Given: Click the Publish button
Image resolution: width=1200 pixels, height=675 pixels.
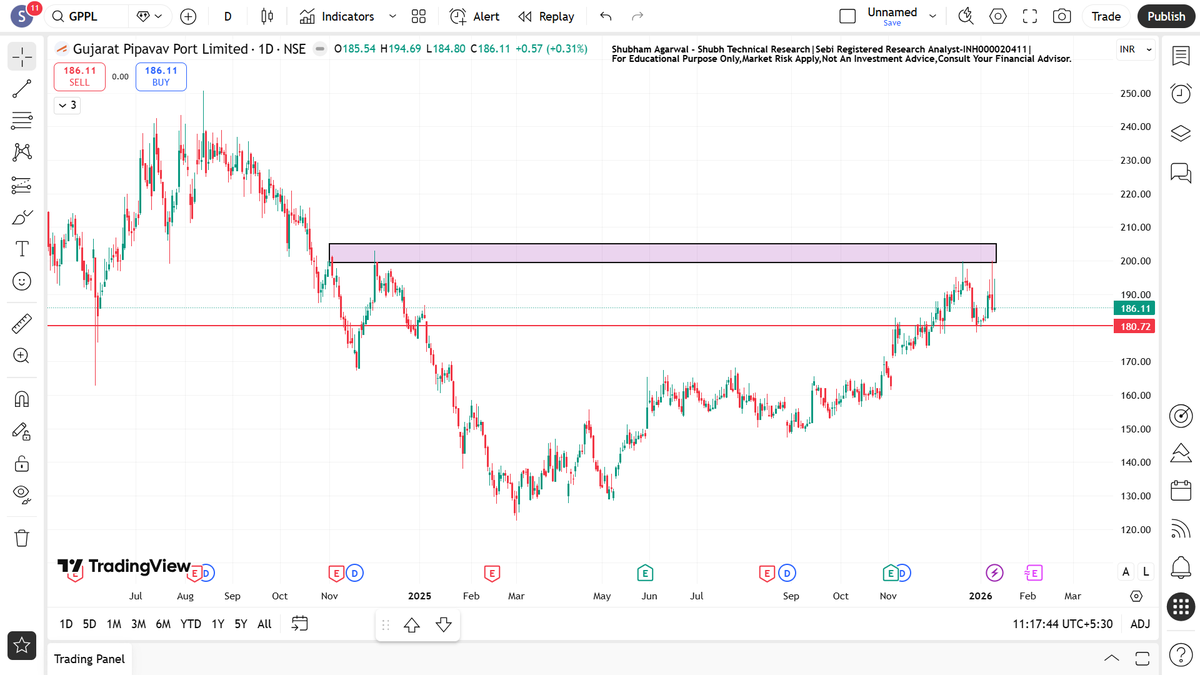Looking at the screenshot, I should pyautogui.click(x=1166, y=16).
